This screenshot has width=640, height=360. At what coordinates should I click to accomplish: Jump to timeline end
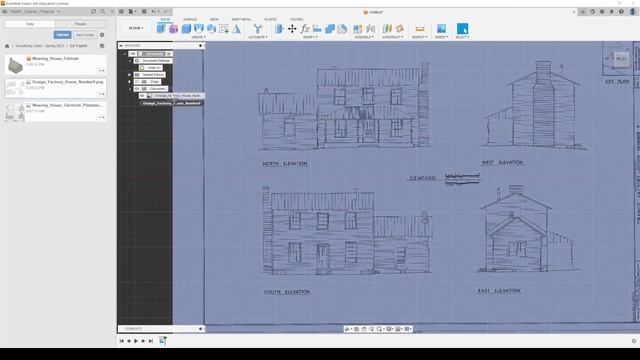pyautogui.click(x=151, y=341)
